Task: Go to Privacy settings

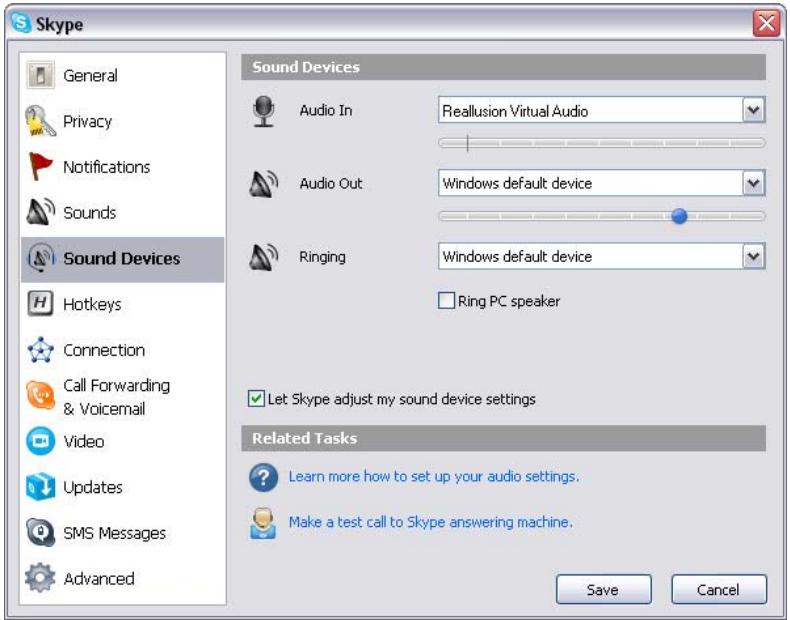Action: pyautogui.click(x=88, y=122)
